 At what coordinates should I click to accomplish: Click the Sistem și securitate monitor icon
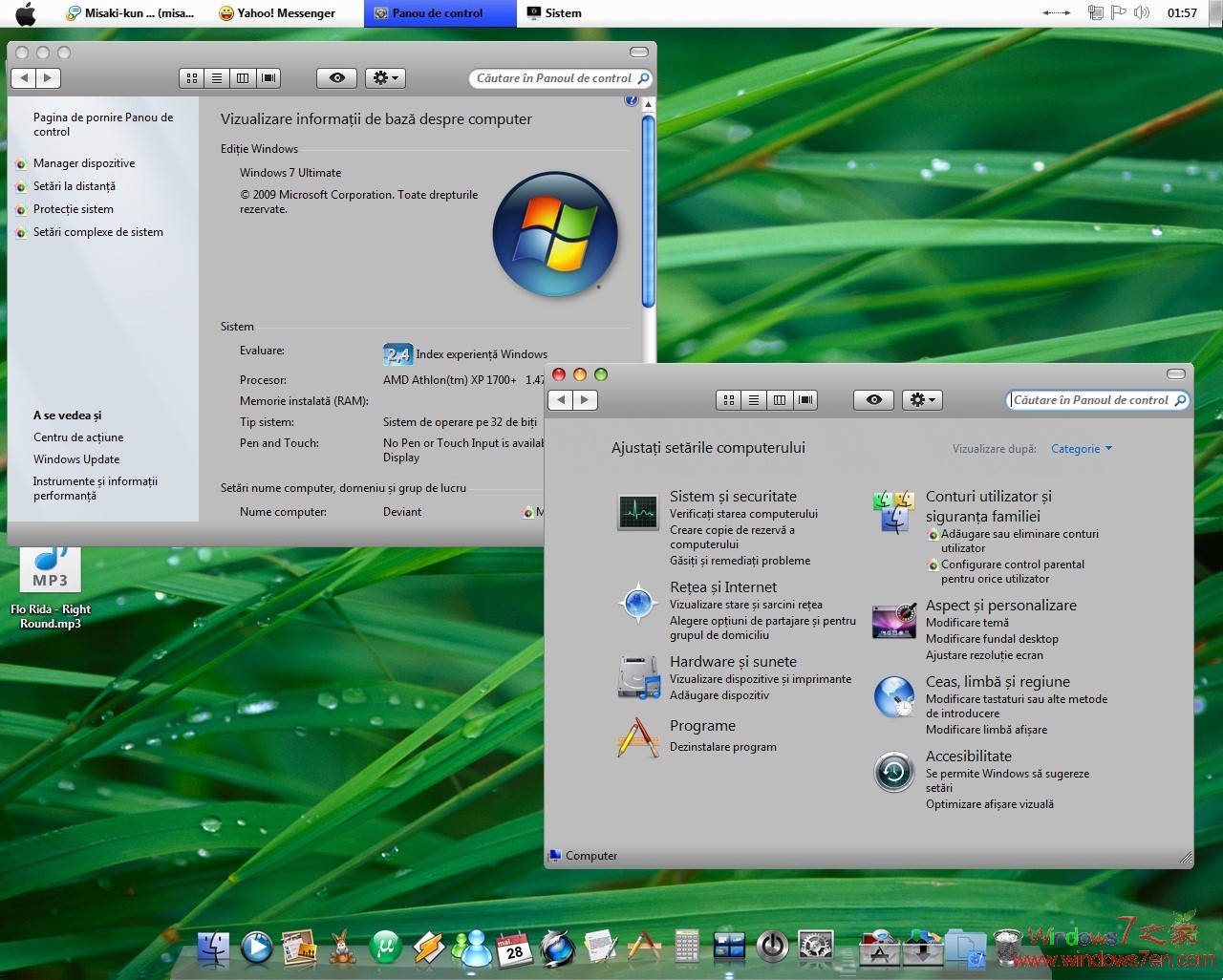point(637,513)
